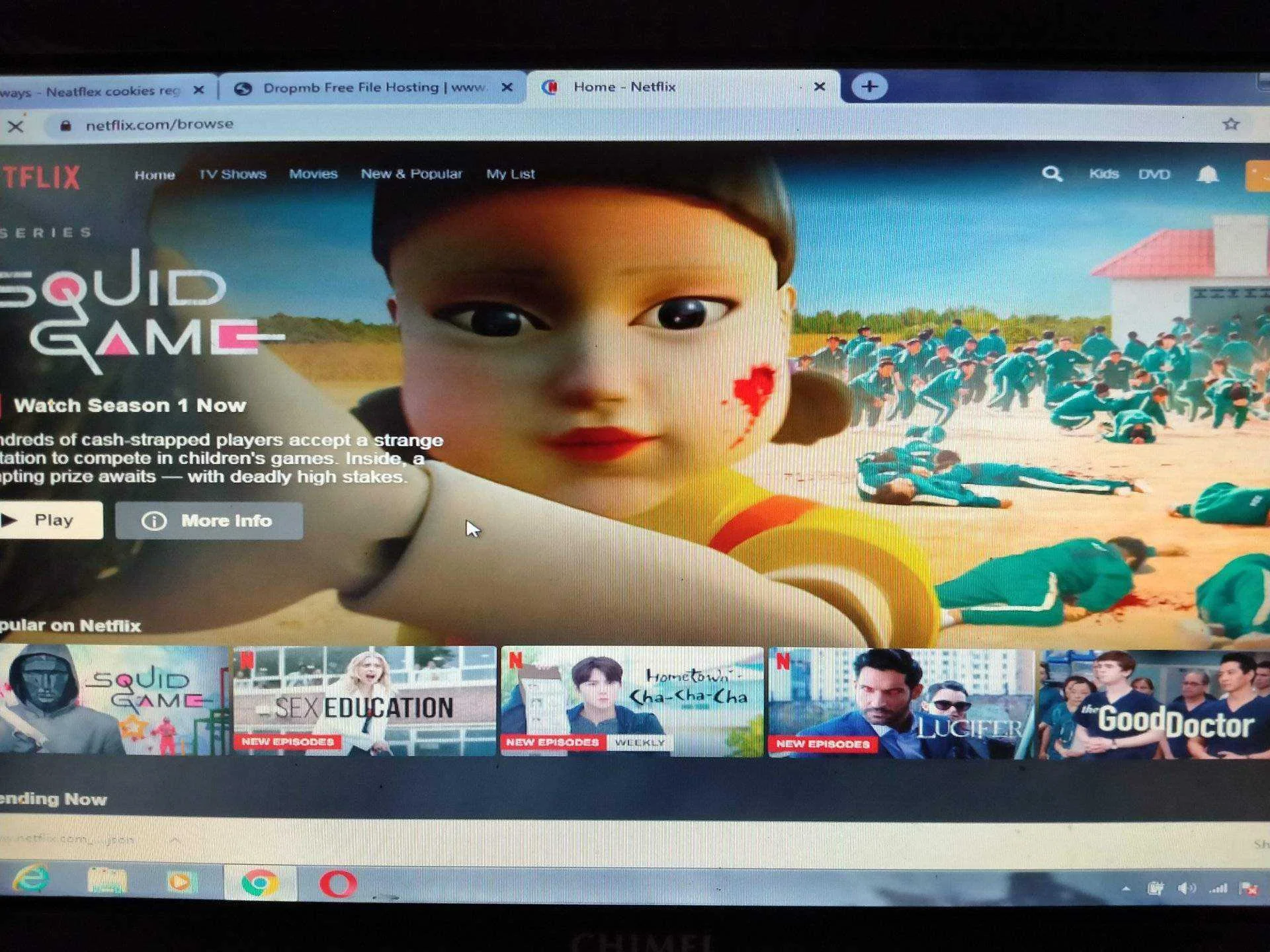Show hidden tray icons arrow
Viewport: 1270px width, 952px height.
[x=1126, y=889]
